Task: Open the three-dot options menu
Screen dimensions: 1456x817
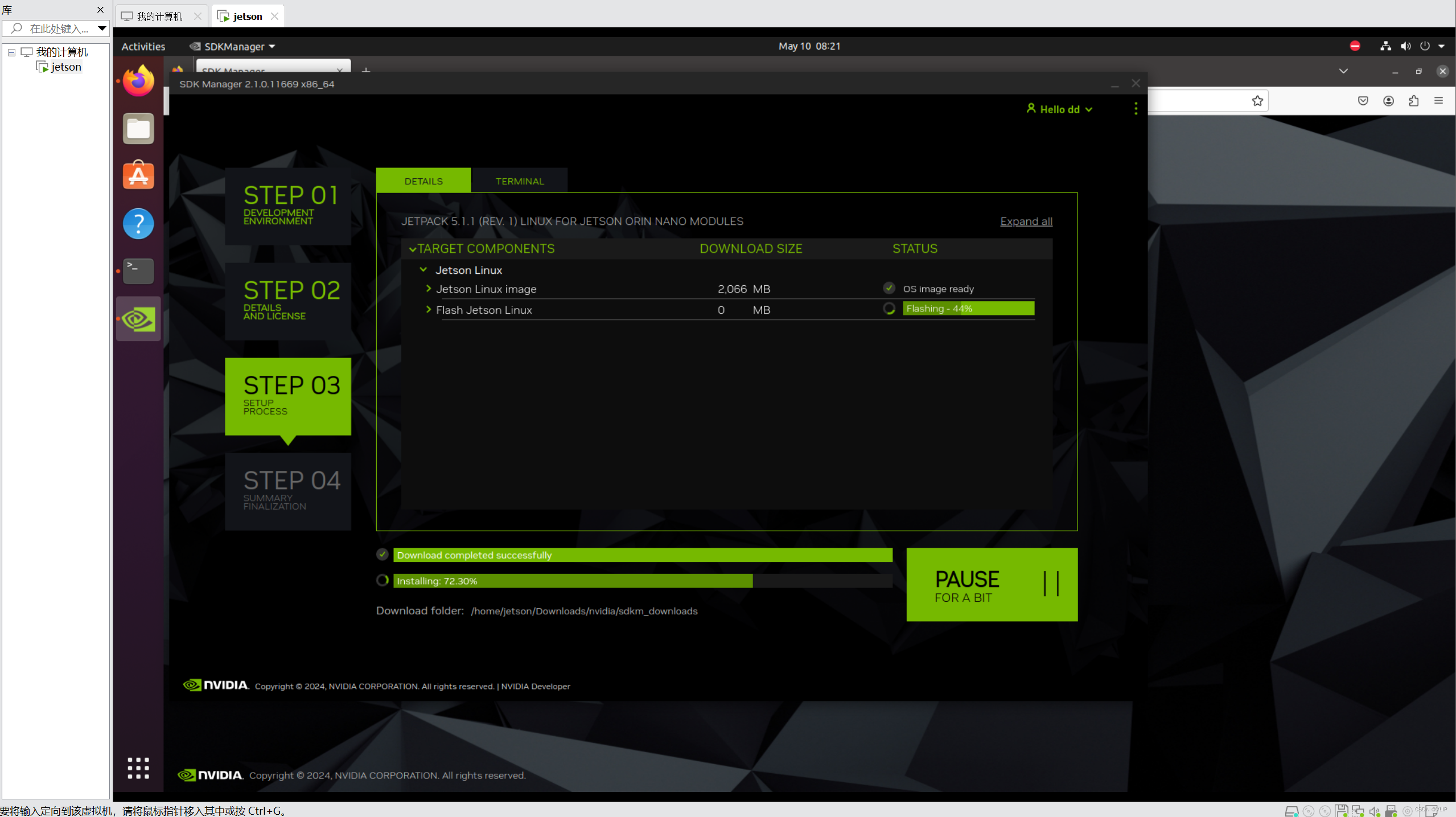Action: pos(1136,109)
